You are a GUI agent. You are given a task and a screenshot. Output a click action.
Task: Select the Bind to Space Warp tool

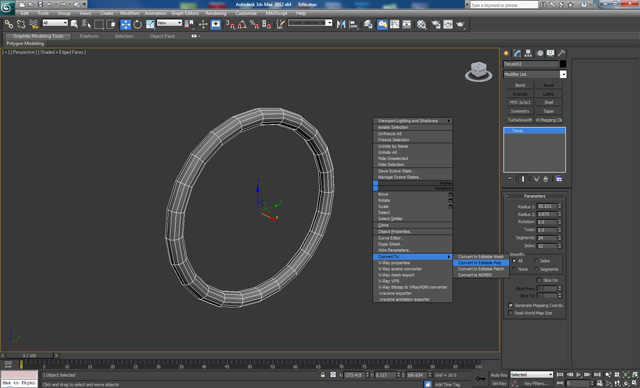point(33,24)
